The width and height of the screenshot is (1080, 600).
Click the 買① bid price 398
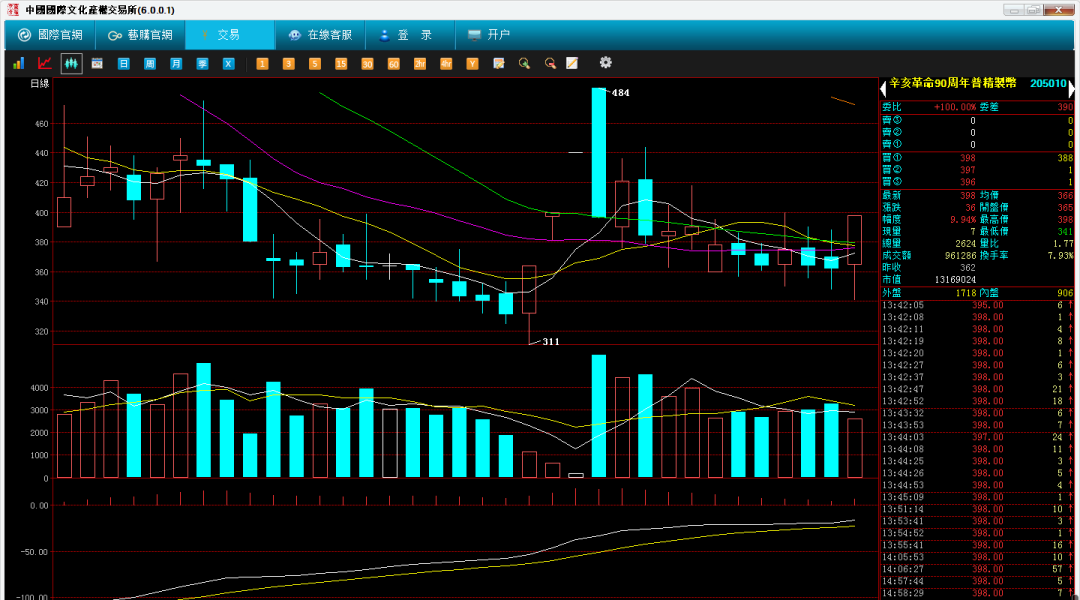[x=968, y=158]
